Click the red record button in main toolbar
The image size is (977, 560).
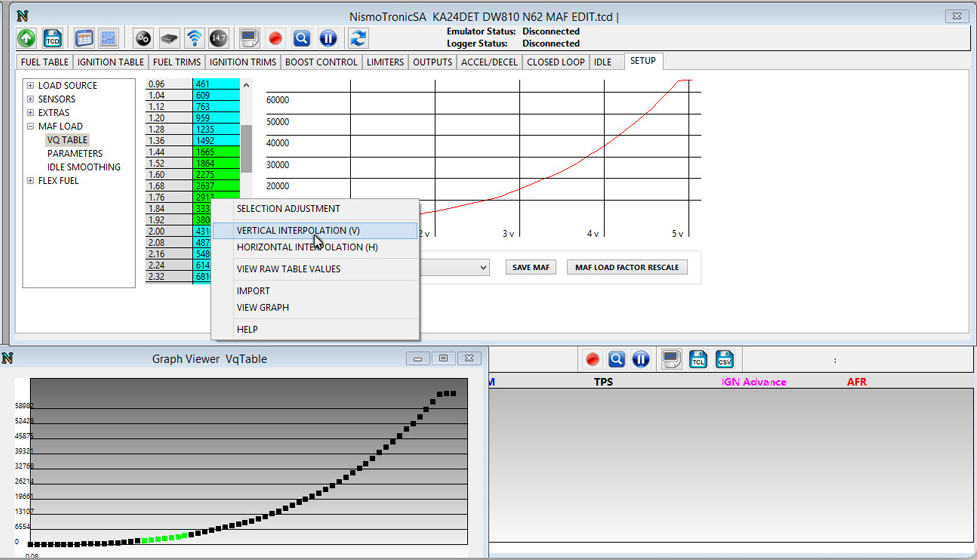[x=275, y=39]
